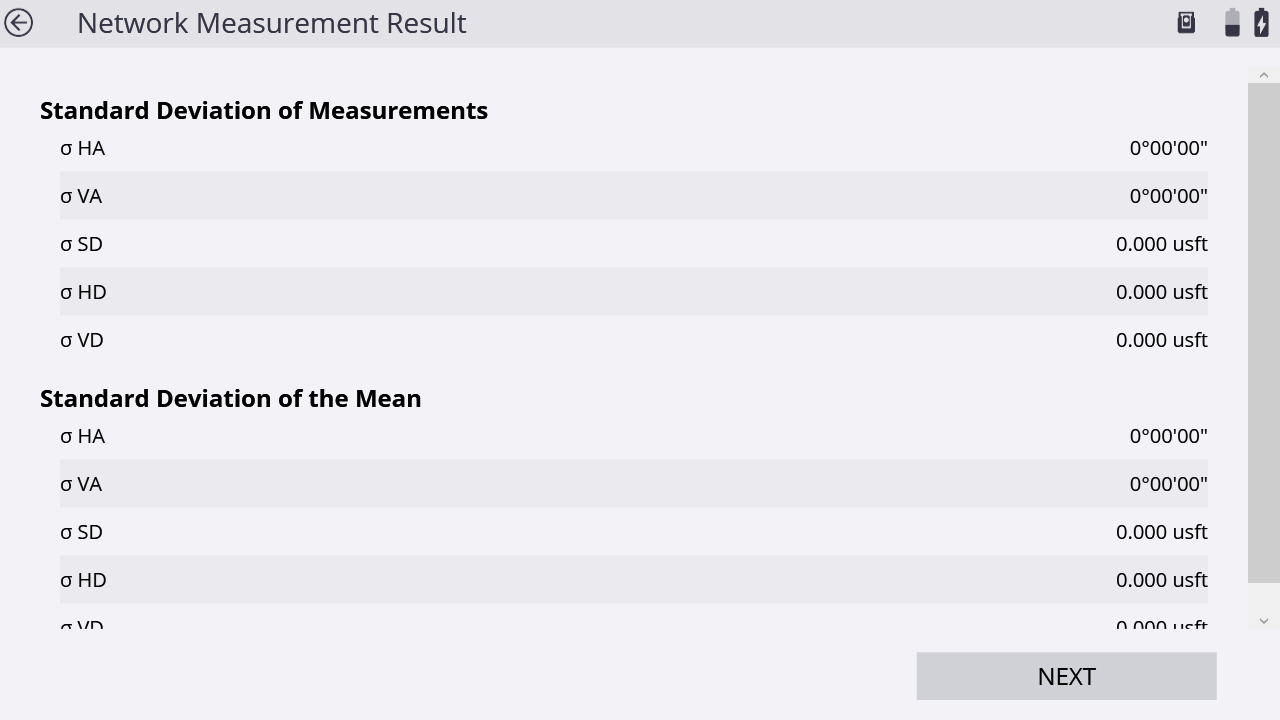Select σ VD row under Measurements
This screenshot has width=1280, height=720.
tap(634, 340)
